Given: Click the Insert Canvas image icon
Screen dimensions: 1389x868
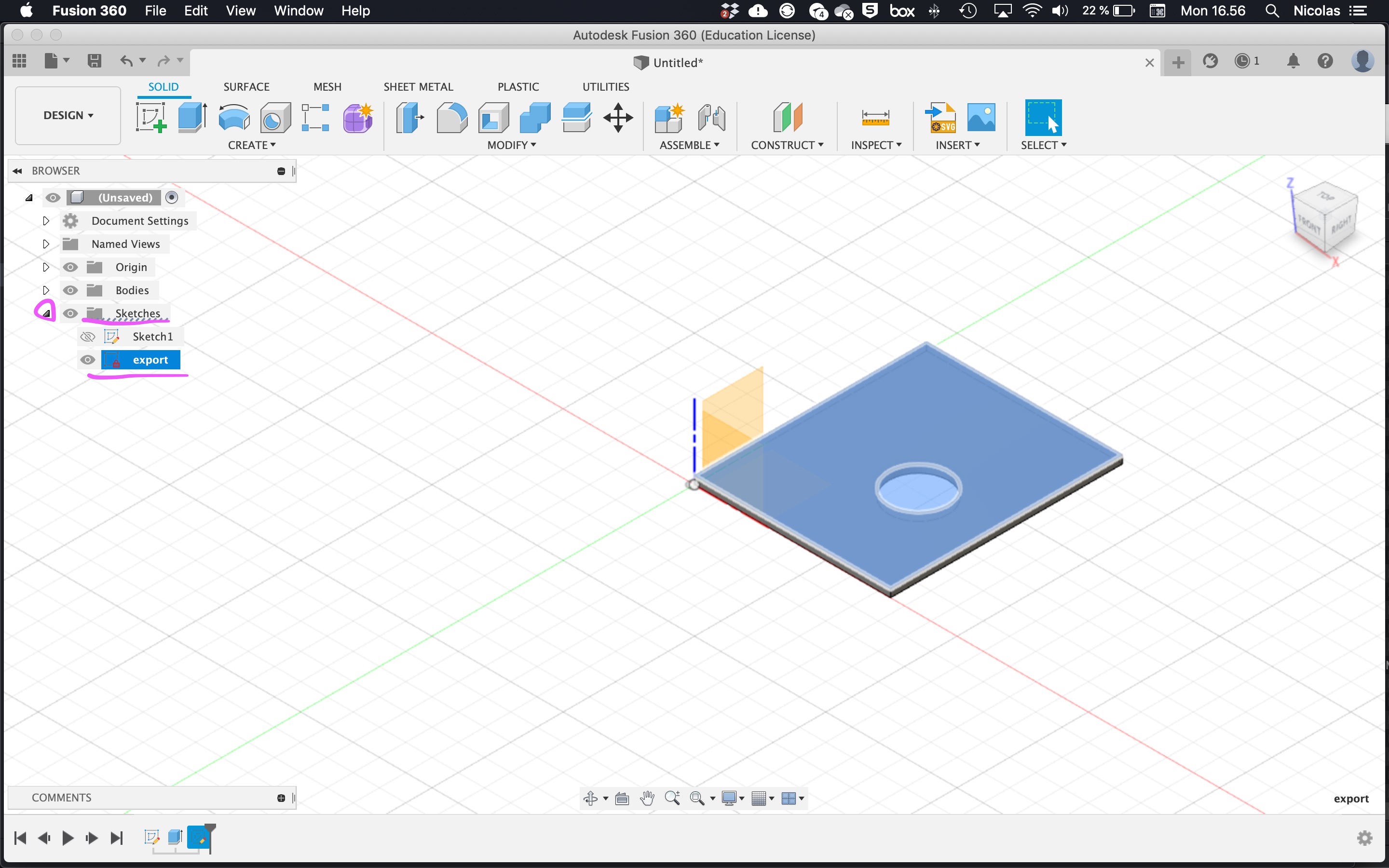Looking at the screenshot, I should click(981, 117).
